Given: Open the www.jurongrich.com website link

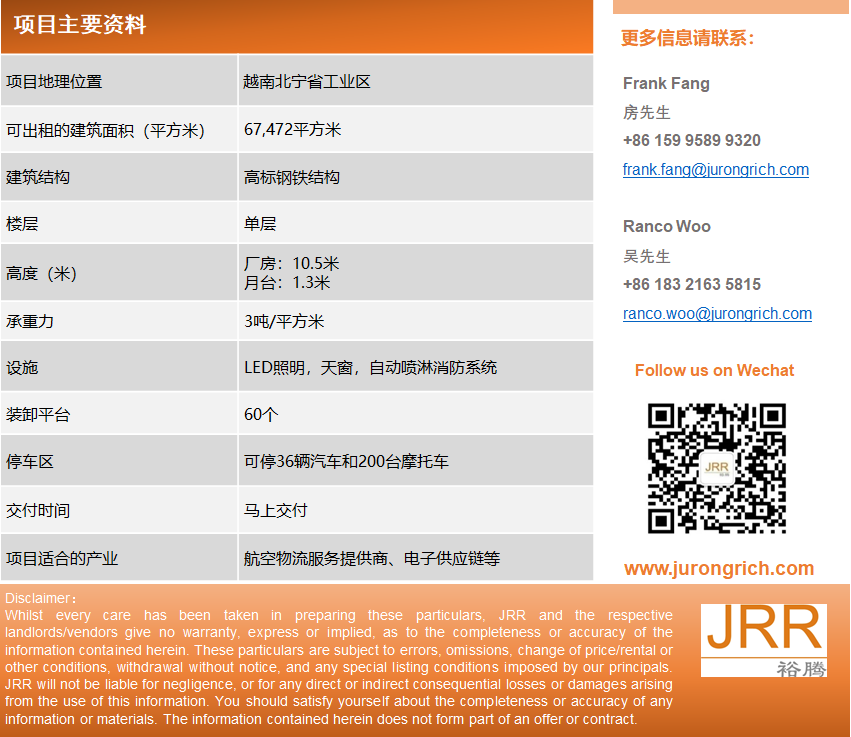Looking at the screenshot, I should (x=718, y=569).
